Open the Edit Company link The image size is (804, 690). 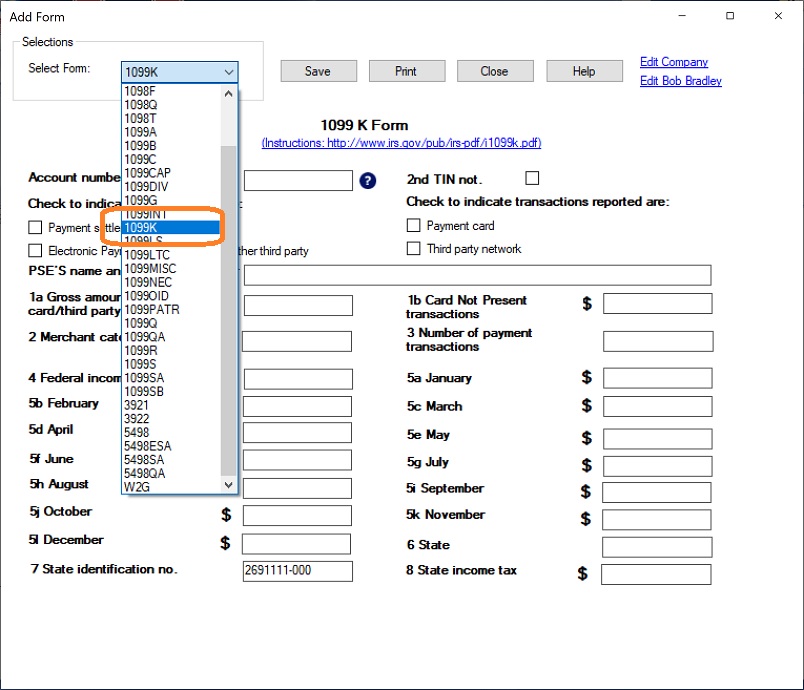coord(673,62)
